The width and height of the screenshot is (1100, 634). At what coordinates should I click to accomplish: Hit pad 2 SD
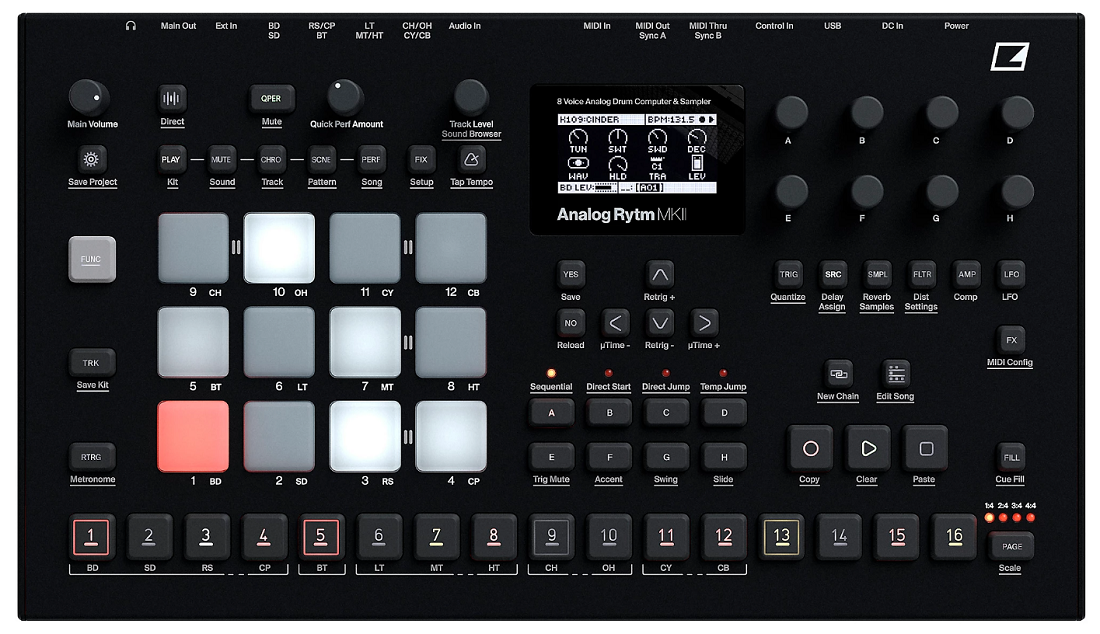coord(279,436)
